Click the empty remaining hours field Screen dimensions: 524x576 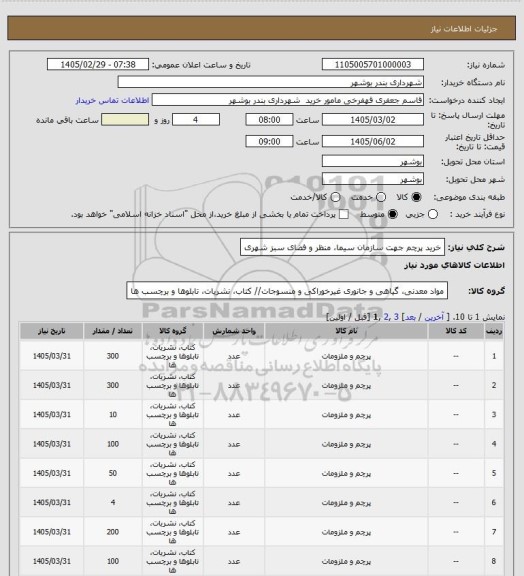tap(125, 120)
